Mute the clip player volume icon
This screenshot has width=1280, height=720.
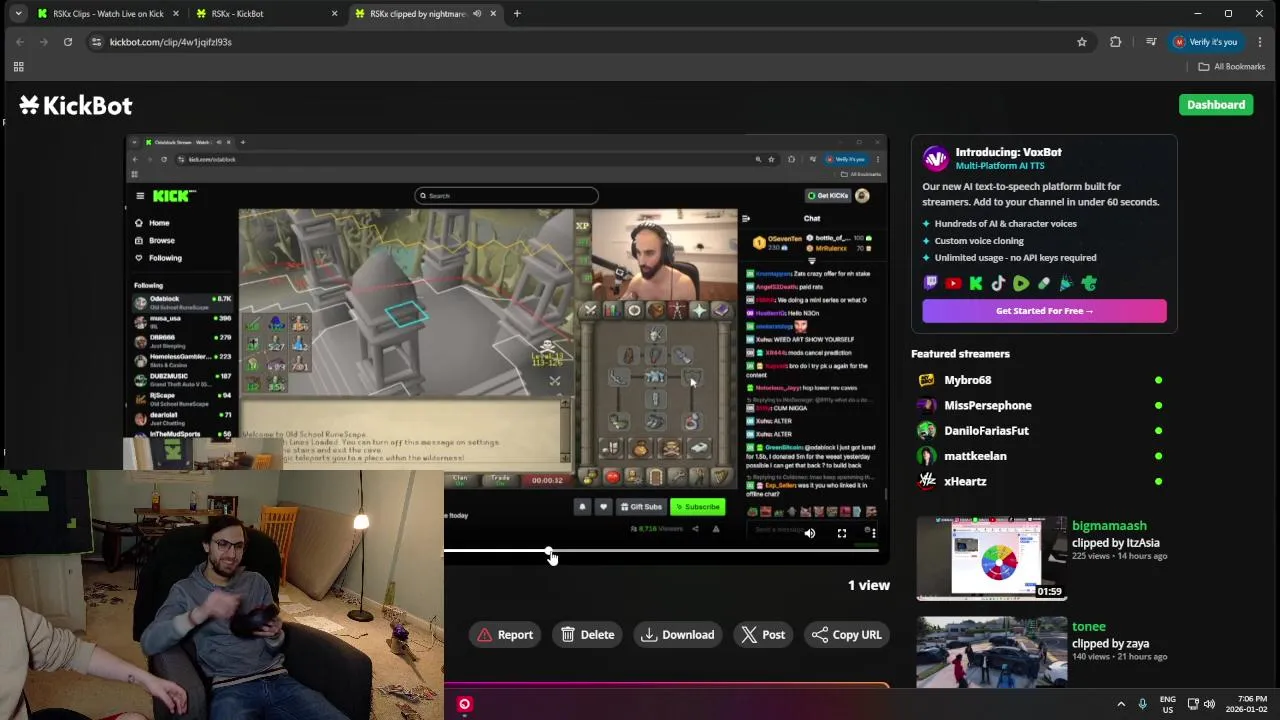point(810,533)
